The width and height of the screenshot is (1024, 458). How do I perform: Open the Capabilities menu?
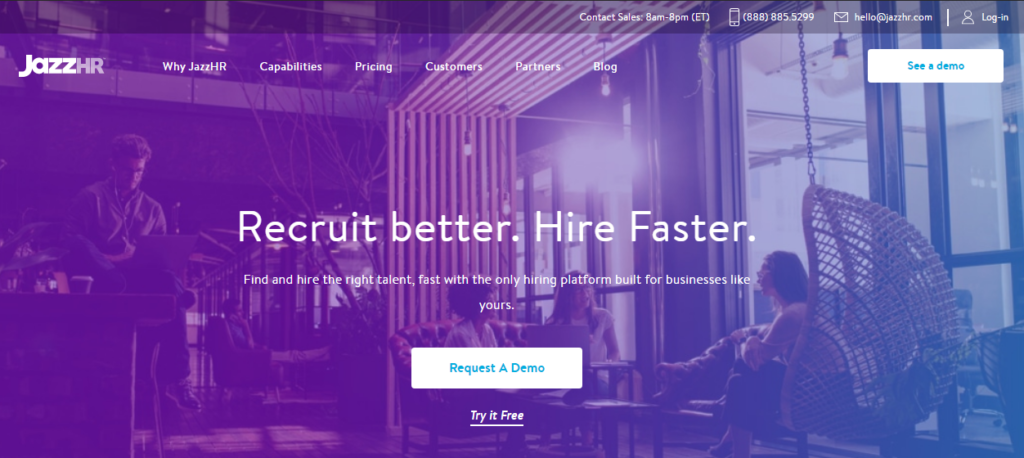pos(291,67)
